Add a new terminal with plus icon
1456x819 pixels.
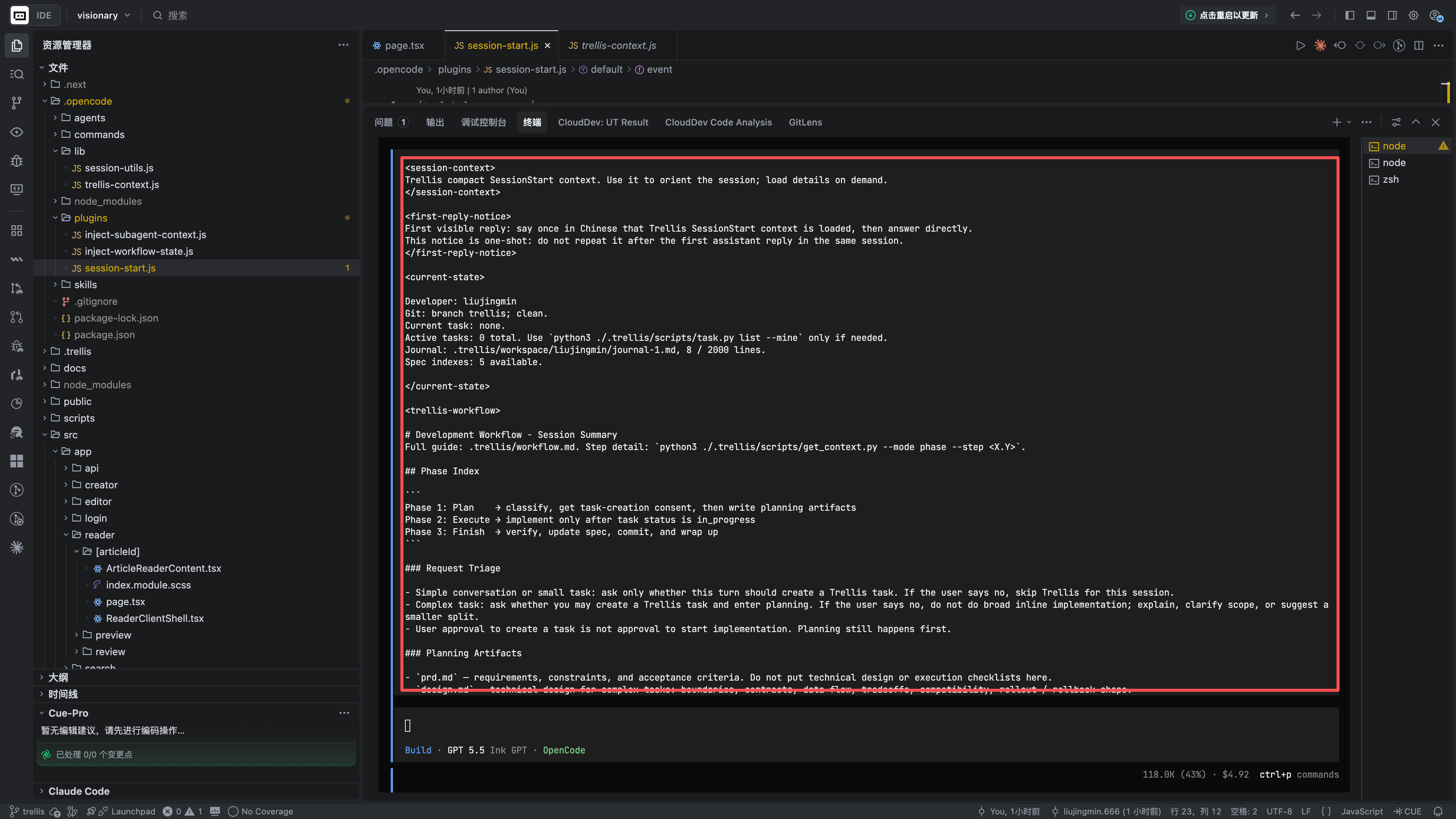click(1336, 122)
